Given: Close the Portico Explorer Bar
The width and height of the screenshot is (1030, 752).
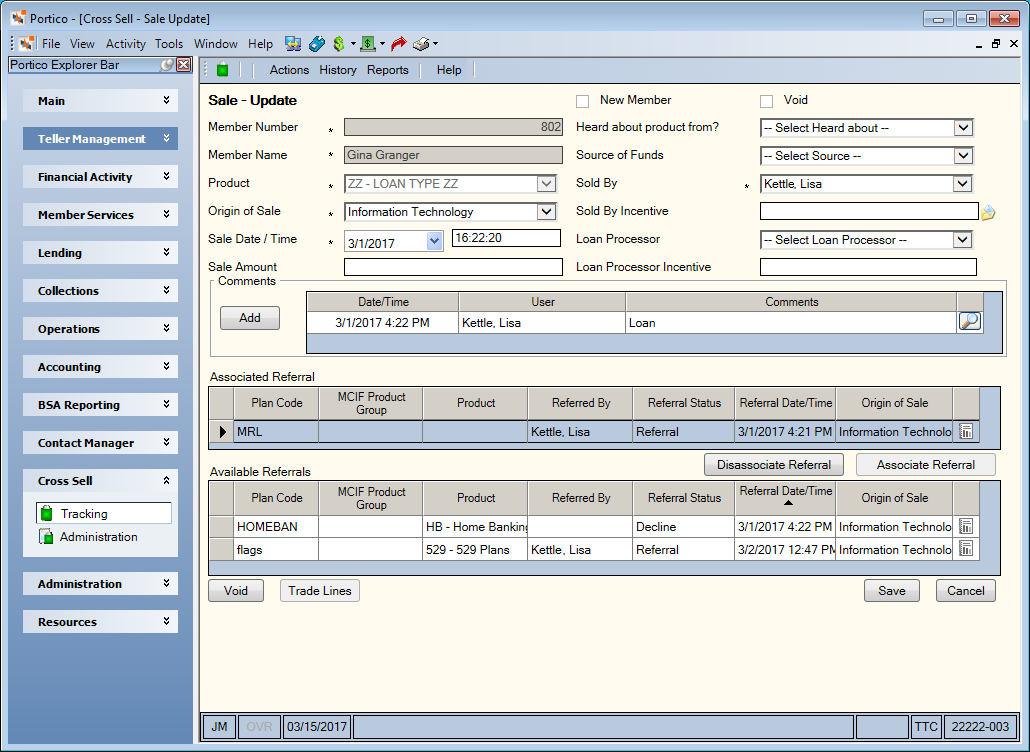Looking at the screenshot, I should (184, 64).
